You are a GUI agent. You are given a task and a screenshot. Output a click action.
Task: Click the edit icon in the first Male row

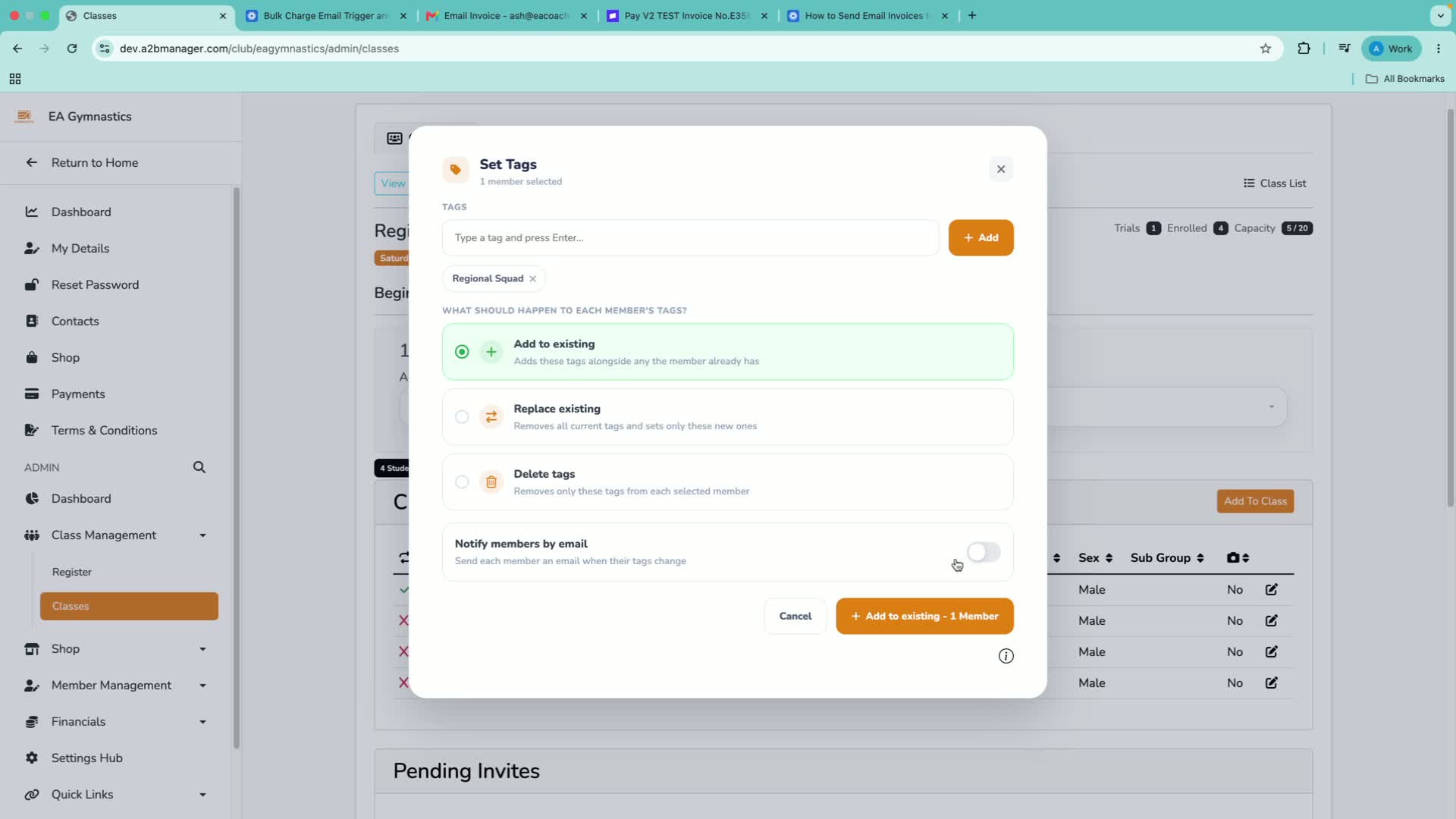tap(1272, 589)
